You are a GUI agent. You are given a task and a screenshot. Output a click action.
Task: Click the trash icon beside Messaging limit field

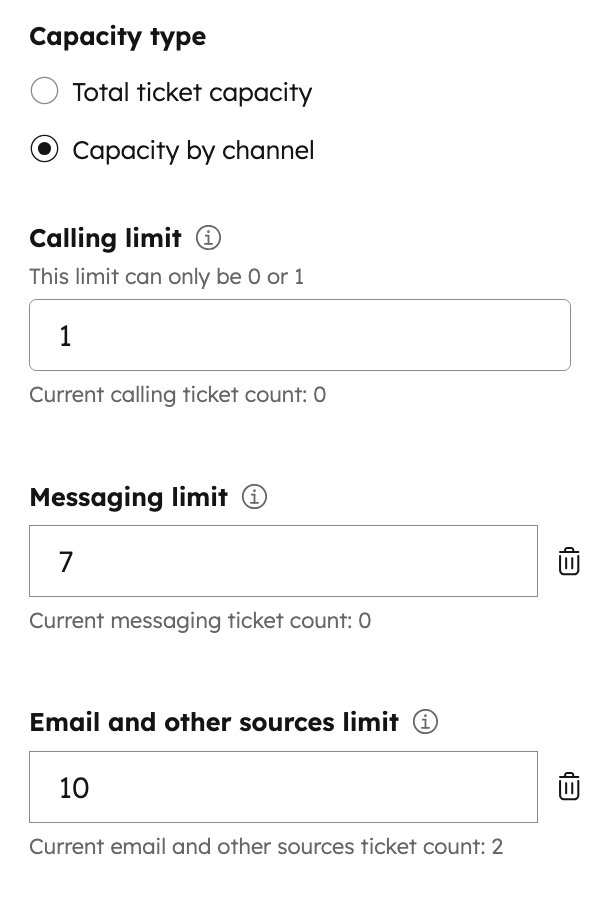(x=568, y=561)
